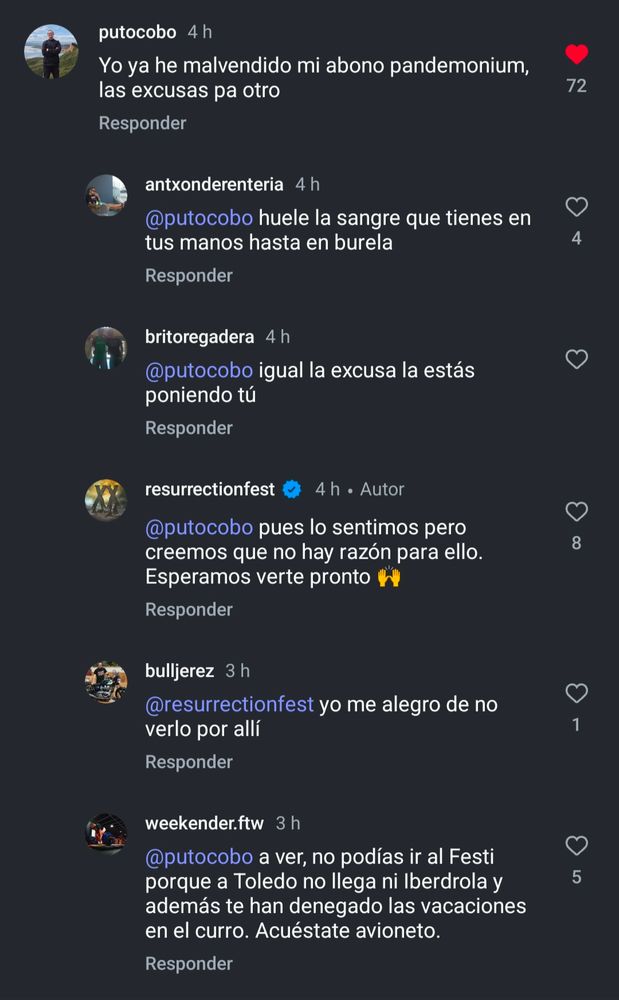Tap the like count 72 on putocobo's comment
Image resolution: width=619 pixels, height=1000 pixels.
577,86
